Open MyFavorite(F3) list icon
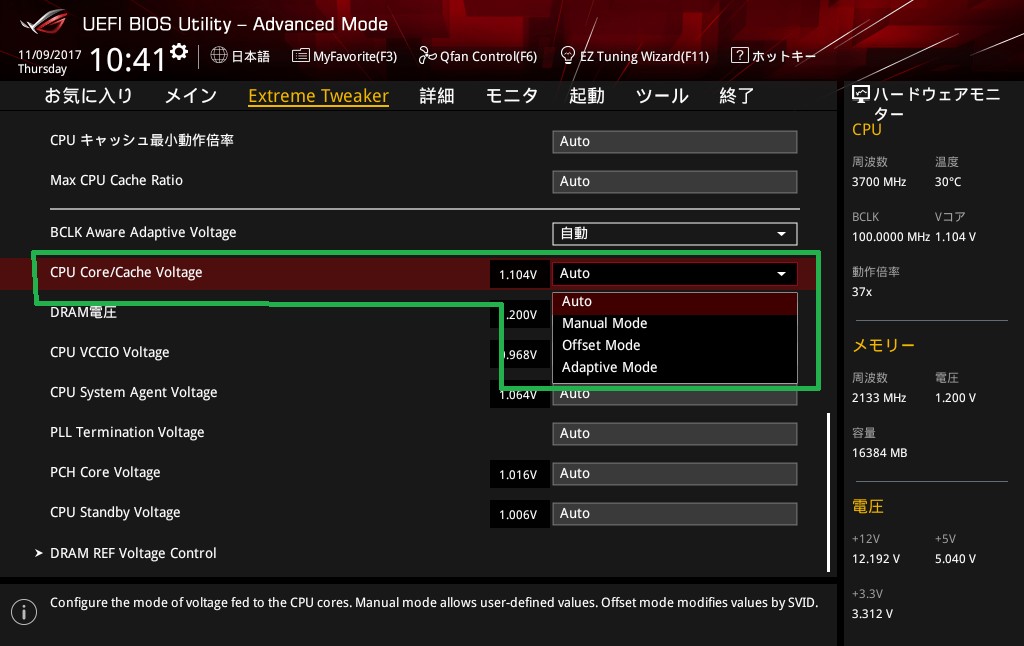Image resolution: width=1024 pixels, height=646 pixels. tap(300, 56)
